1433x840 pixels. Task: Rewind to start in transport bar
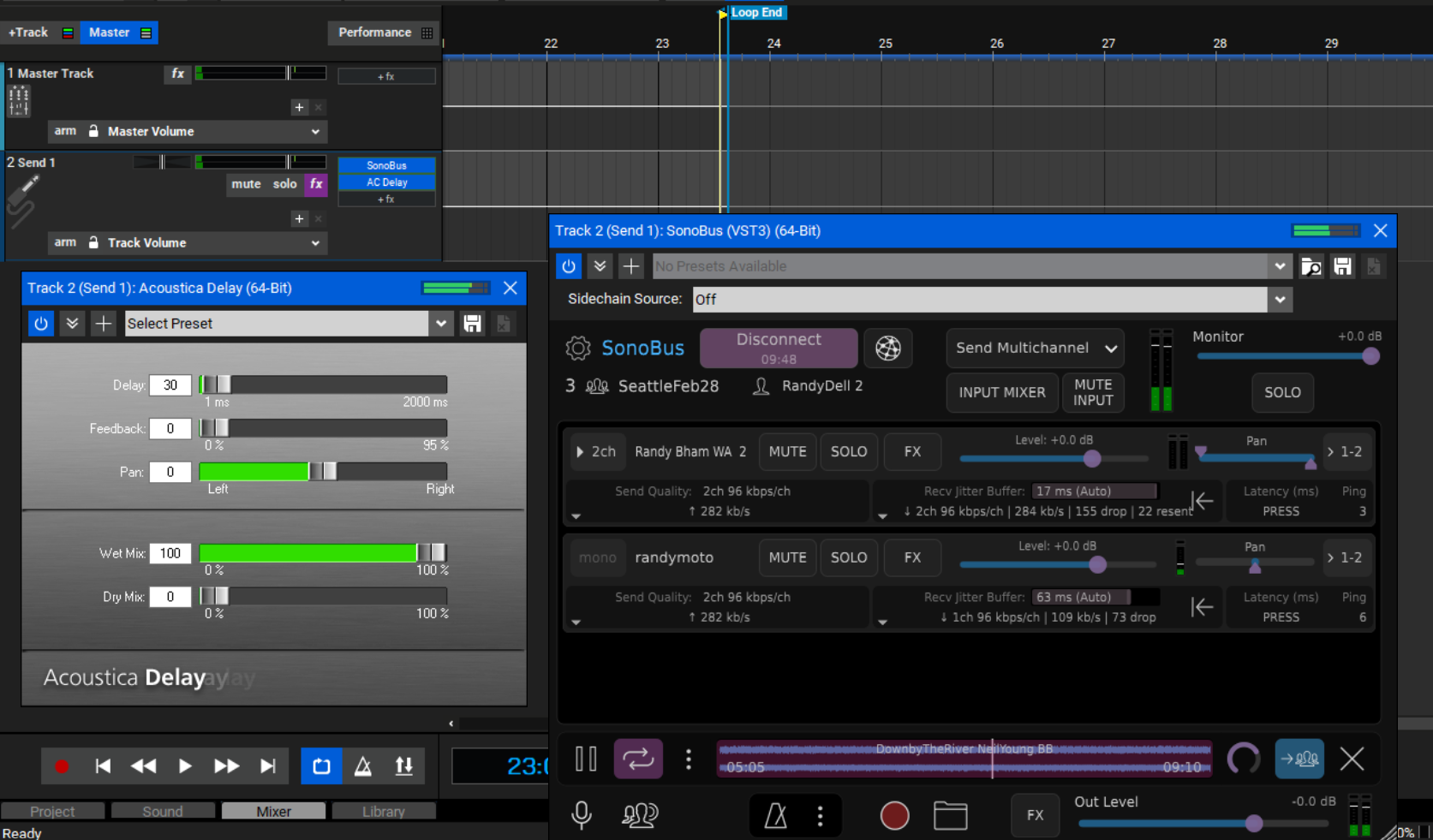(x=103, y=766)
